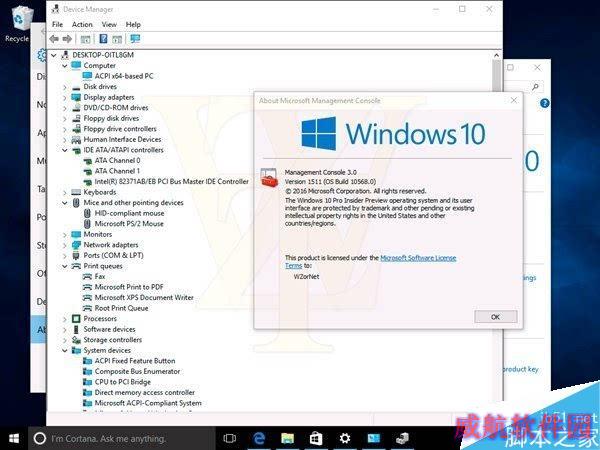Image resolution: width=600 pixels, height=450 pixels.
Task: Select Intel(R) 82371AB/EB PCI Bus Master IDE Controller
Action: 172,181
